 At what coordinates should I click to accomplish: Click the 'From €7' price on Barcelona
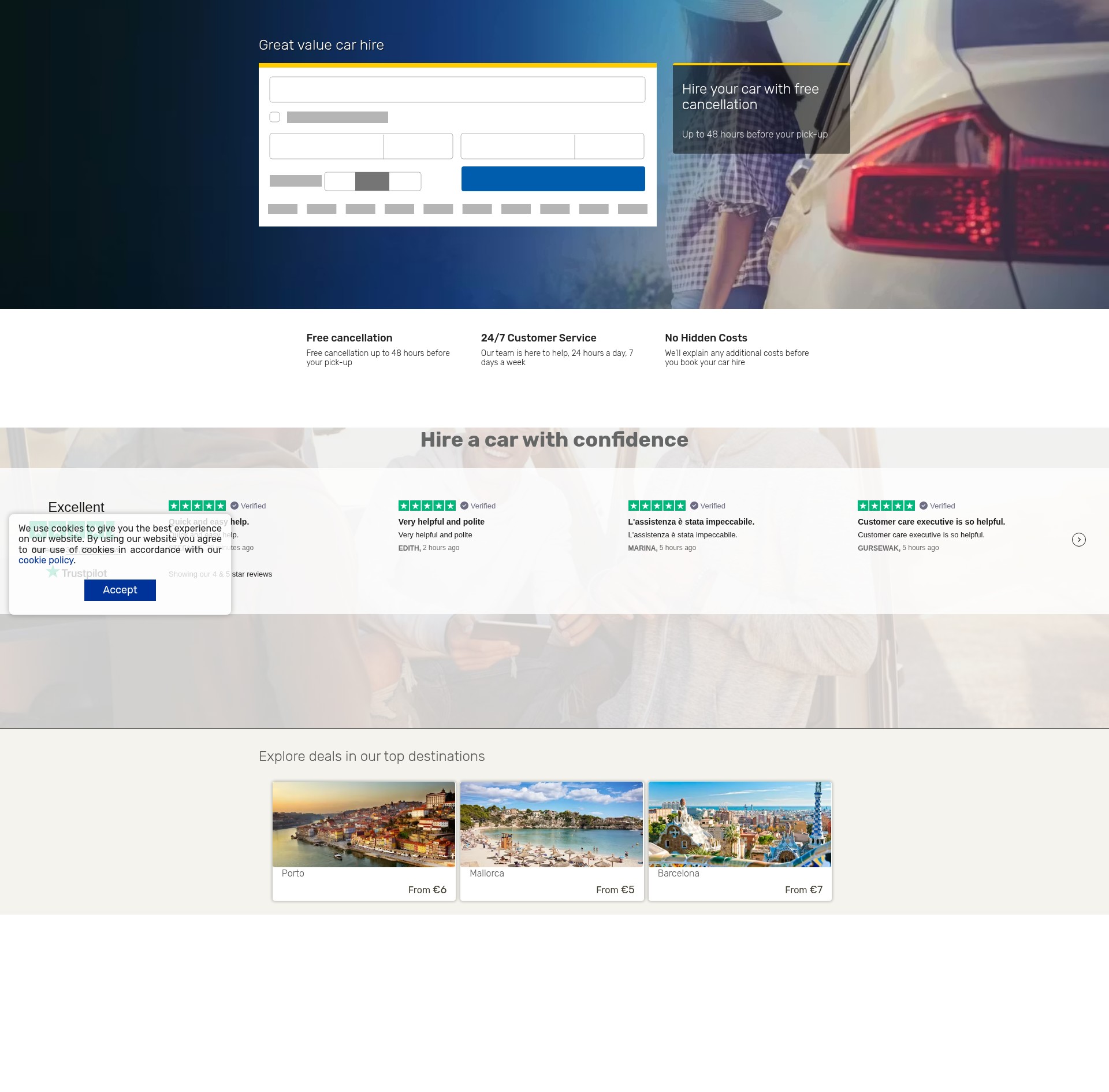point(803,890)
